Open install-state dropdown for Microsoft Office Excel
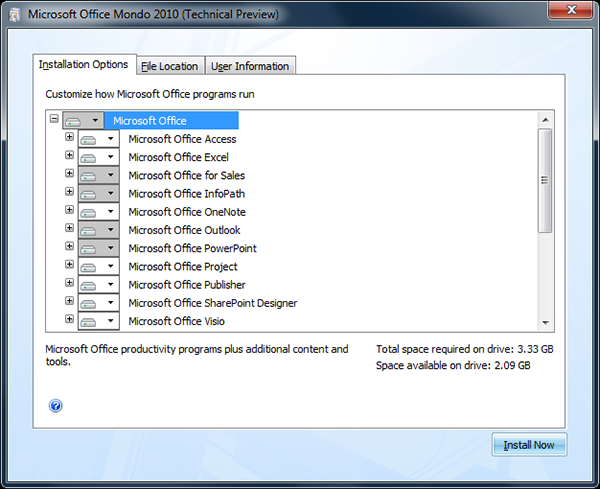This screenshot has width=600, height=489. point(99,157)
